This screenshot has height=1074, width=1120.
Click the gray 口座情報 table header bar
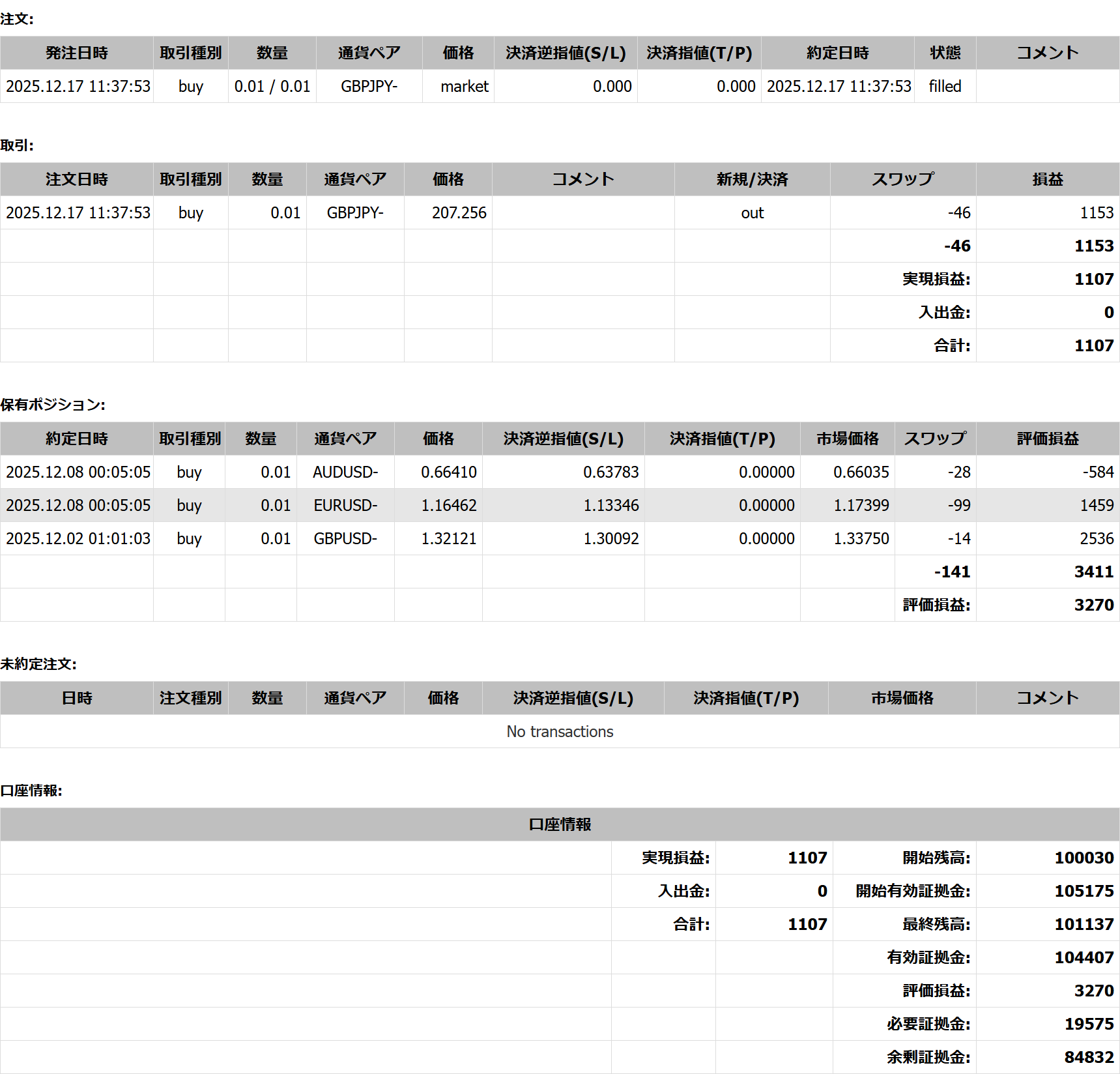(560, 824)
